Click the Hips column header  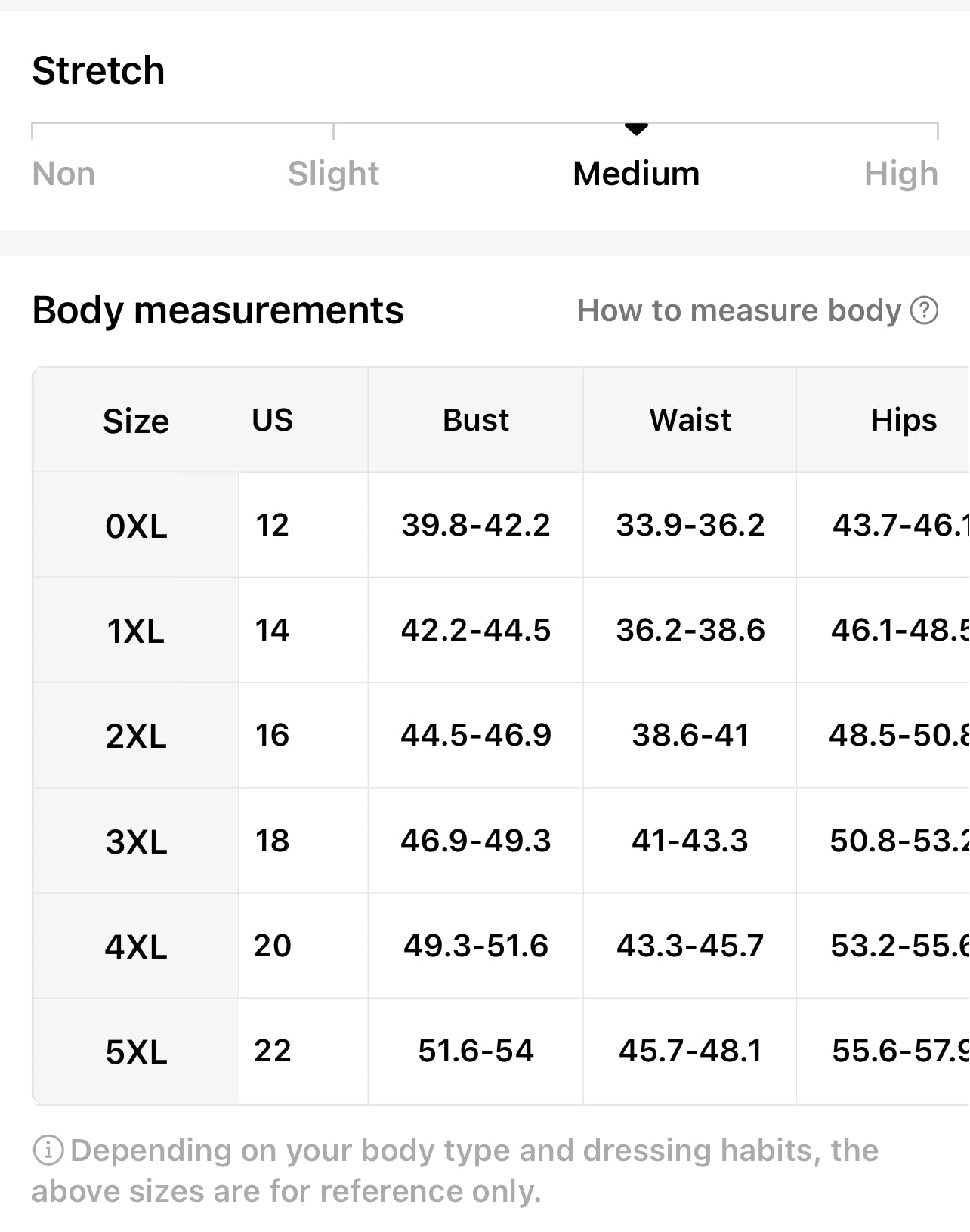[x=904, y=420]
